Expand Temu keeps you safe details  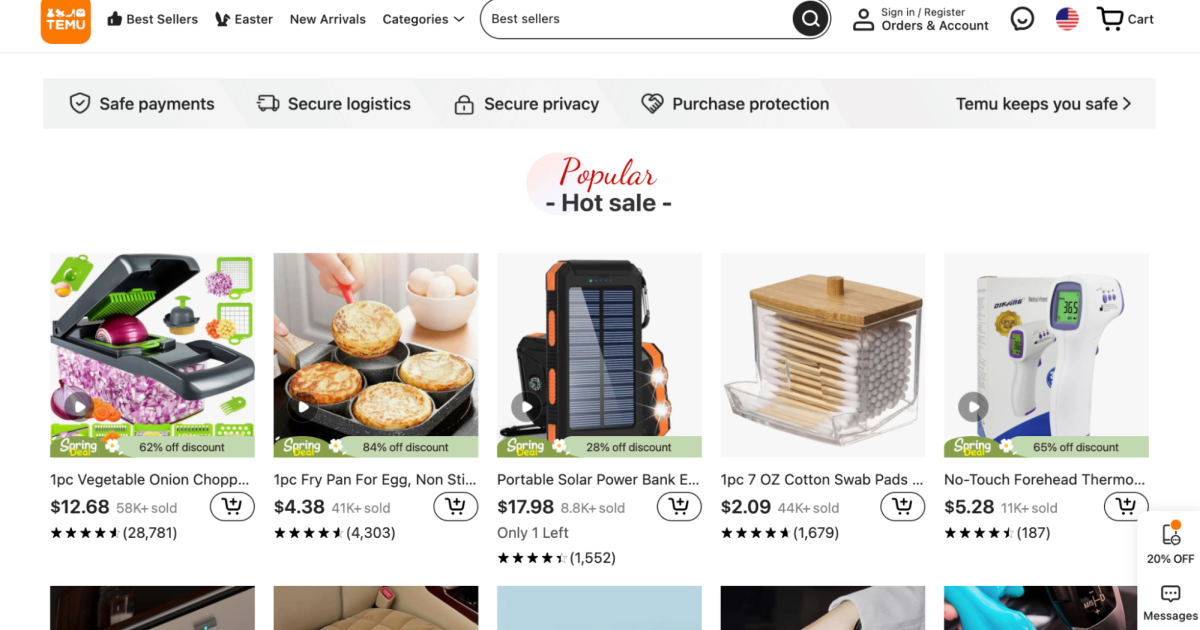1043,104
